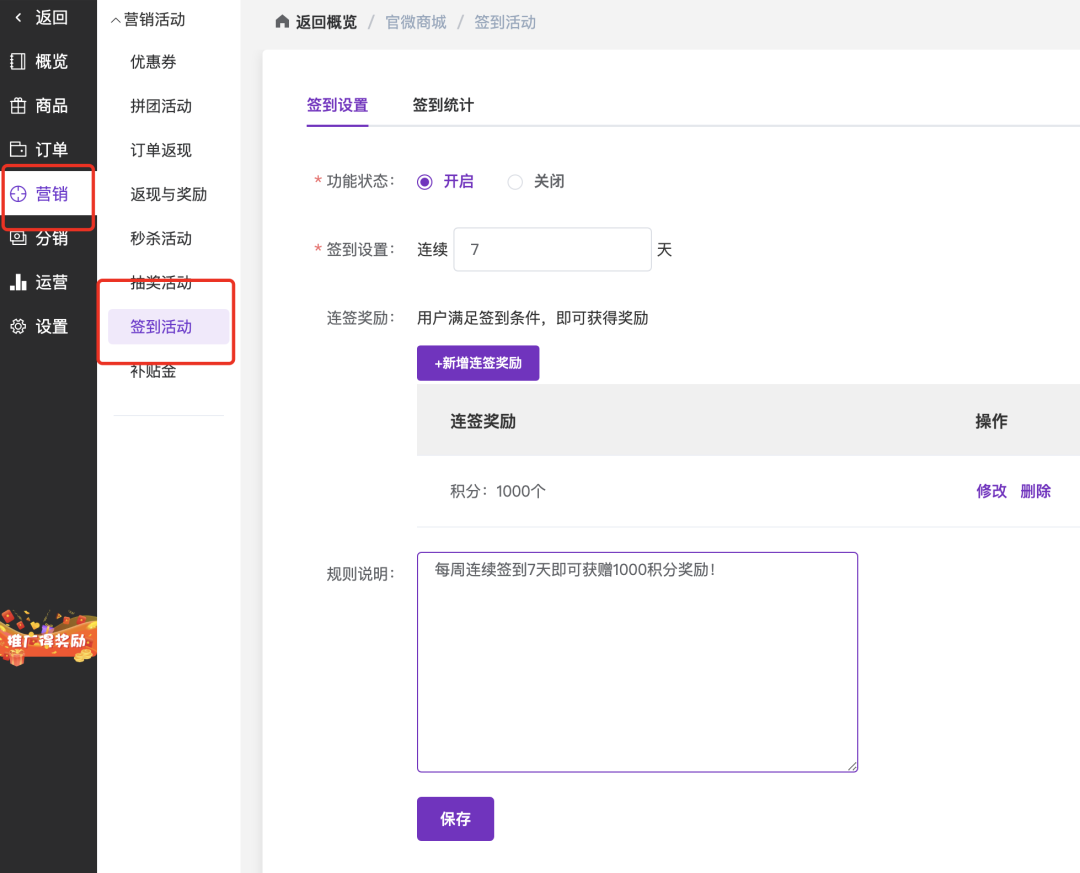Switch to the 签到统计 tab
The image size is (1080, 873).
pos(443,105)
